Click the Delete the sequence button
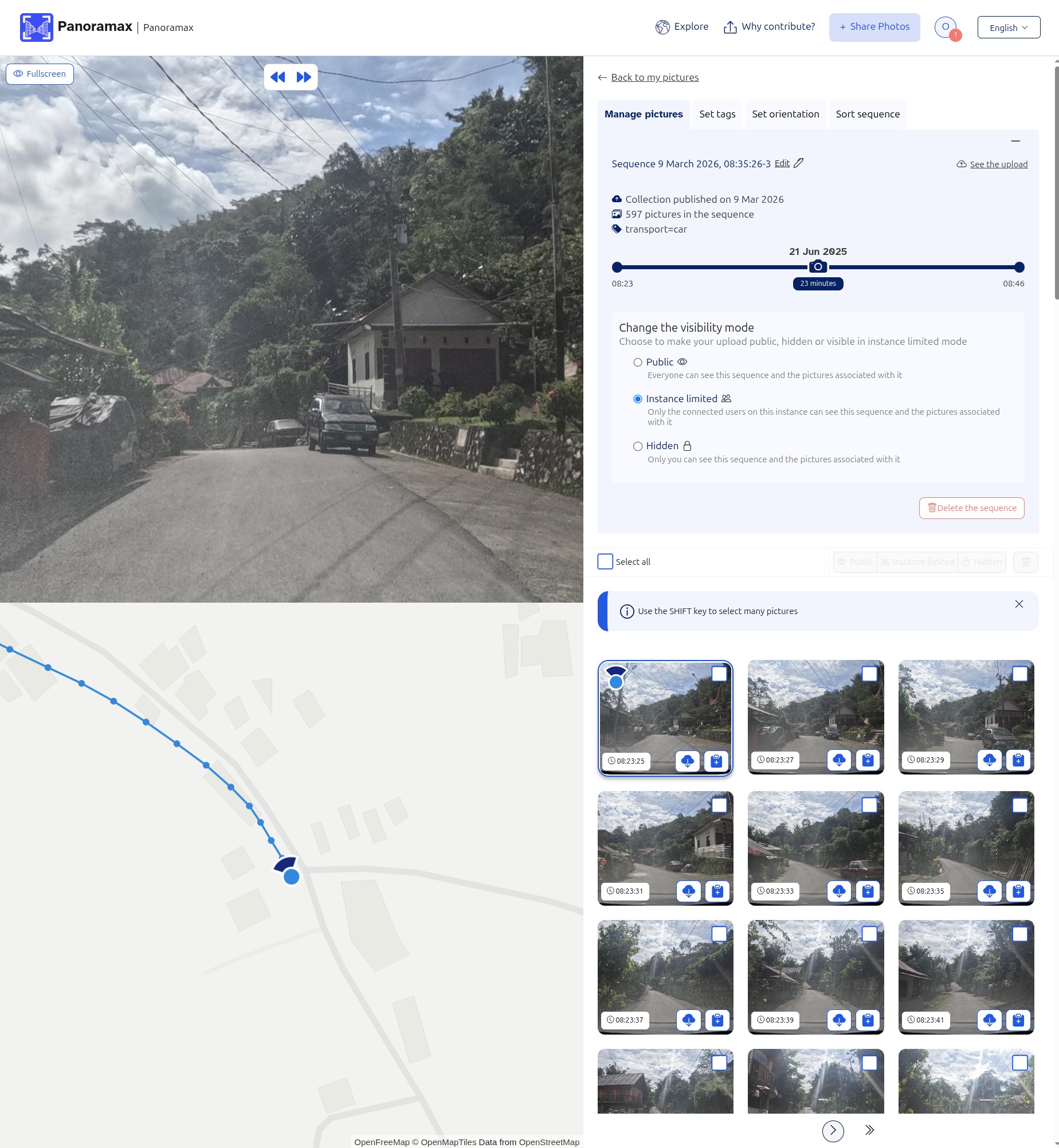Screen dimensions: 1059x1148 point(971,508)
